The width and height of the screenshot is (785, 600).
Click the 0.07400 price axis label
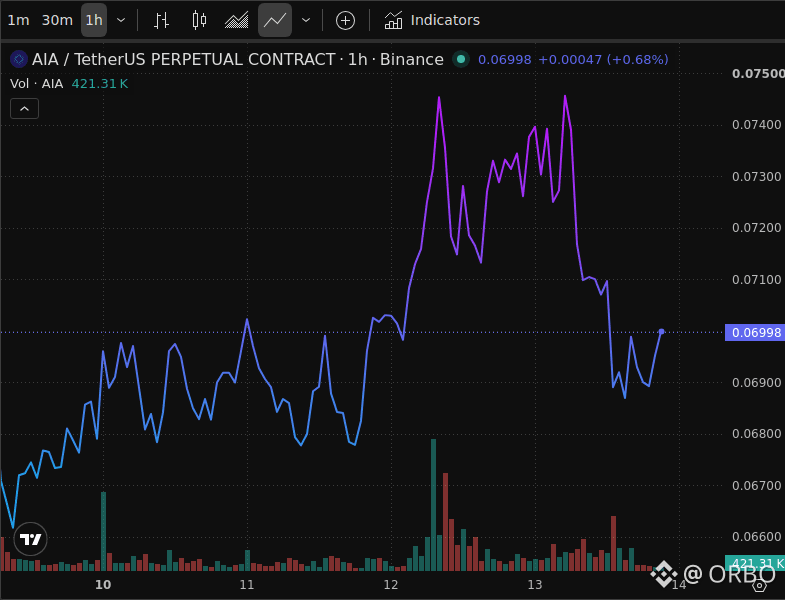click(x=756, y=125)
